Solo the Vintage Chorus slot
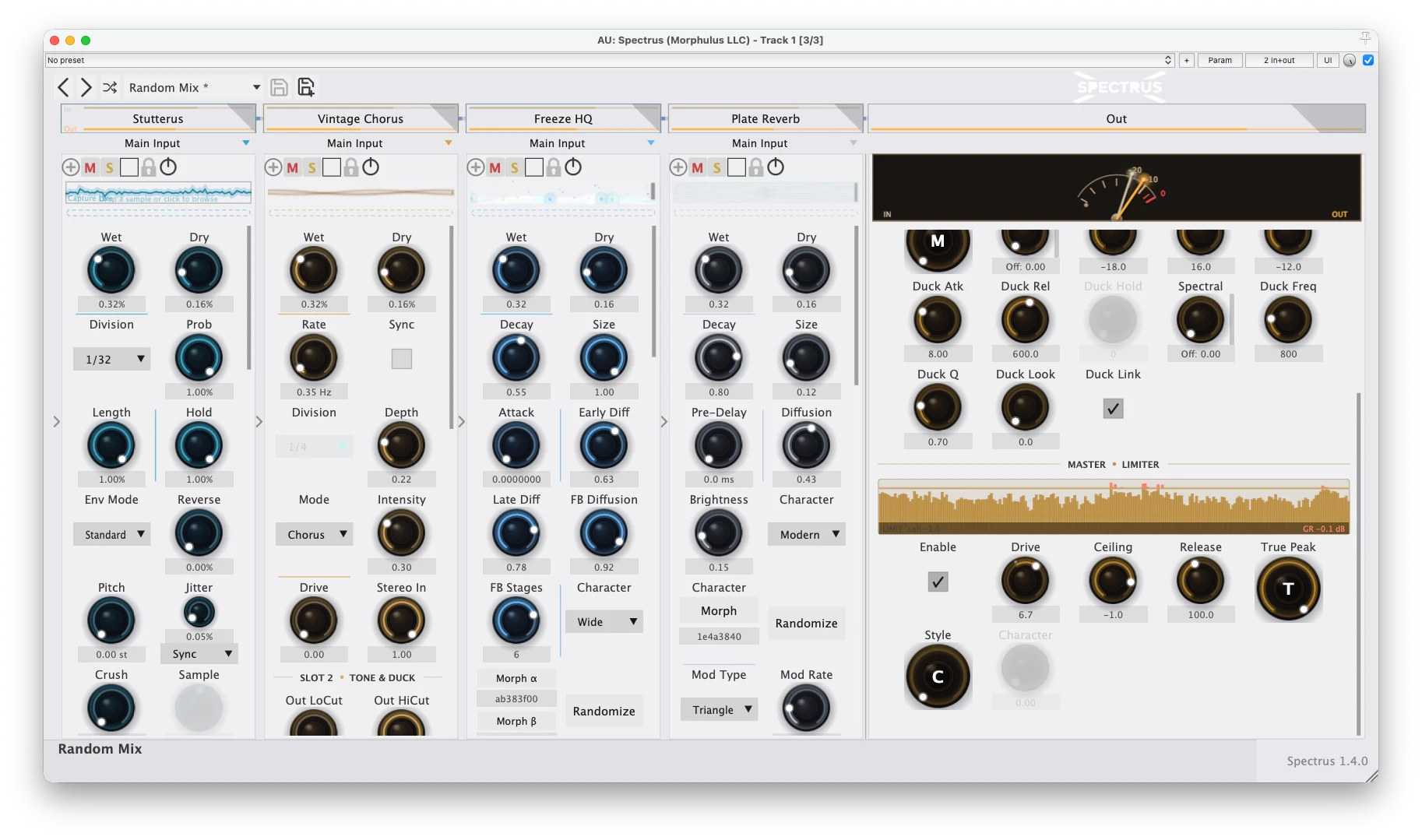Screen dimensions: 1422x840 tap(312, 167)
